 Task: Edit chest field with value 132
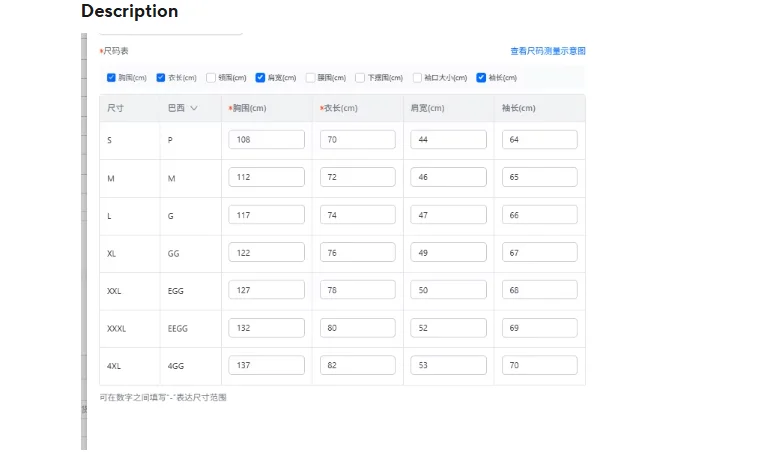coord(267,328)
